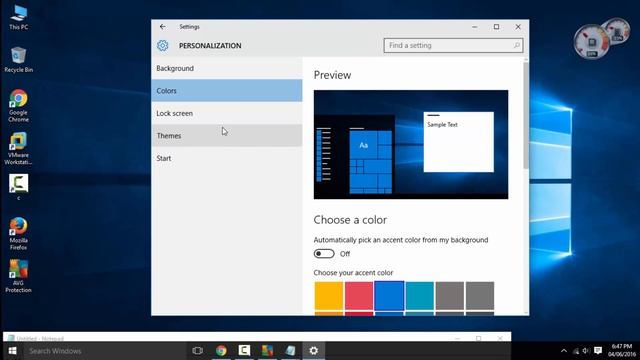Click the 'Preview' heading text
Screen dimensions: 640x360
click(332, 75)
